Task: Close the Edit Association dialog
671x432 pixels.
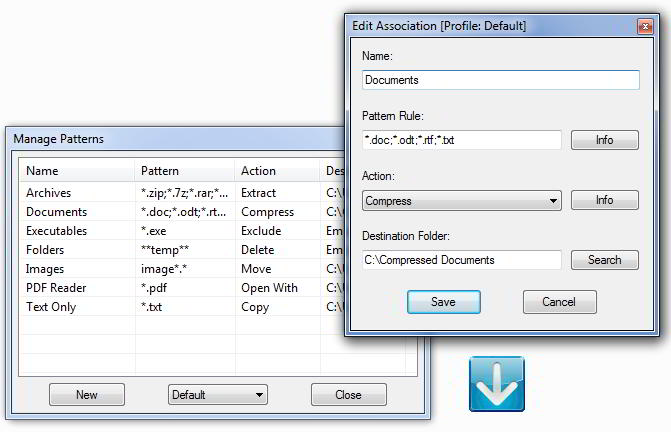Action: [644, 25]
